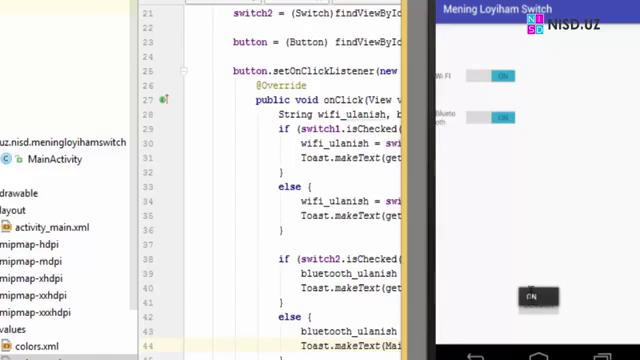Collapse the code fold marker at line 25
The image size is (640, 360).
click(184, 71)
